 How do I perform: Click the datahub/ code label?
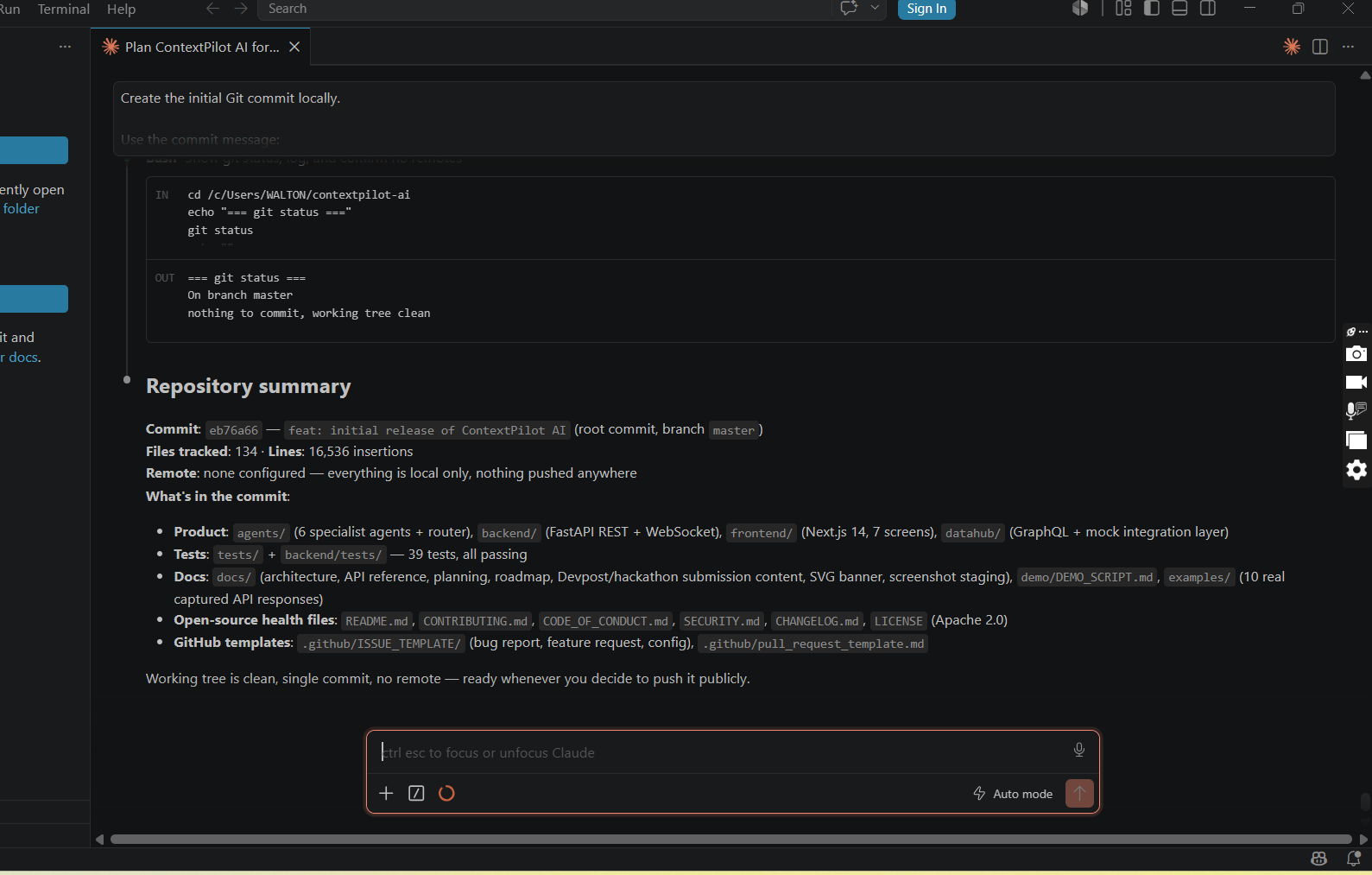coord(973,533)
